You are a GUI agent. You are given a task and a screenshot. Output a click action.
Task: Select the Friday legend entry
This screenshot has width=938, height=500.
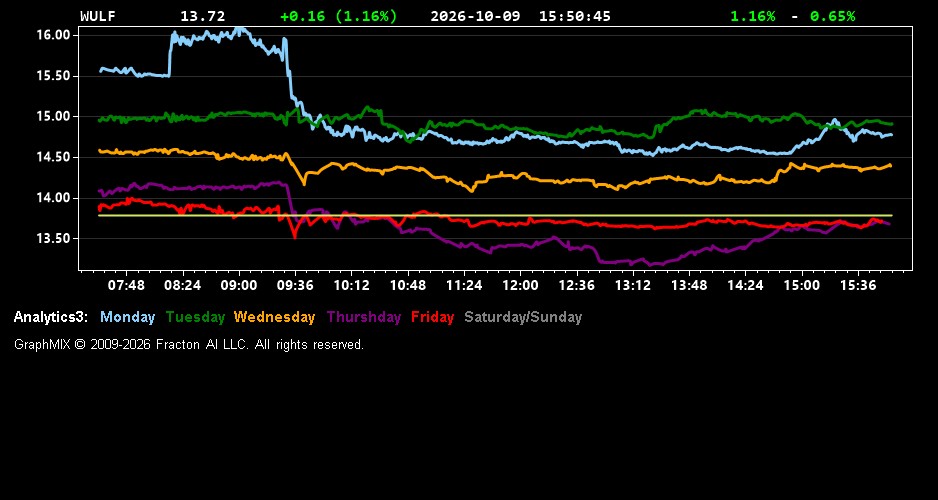433,318
